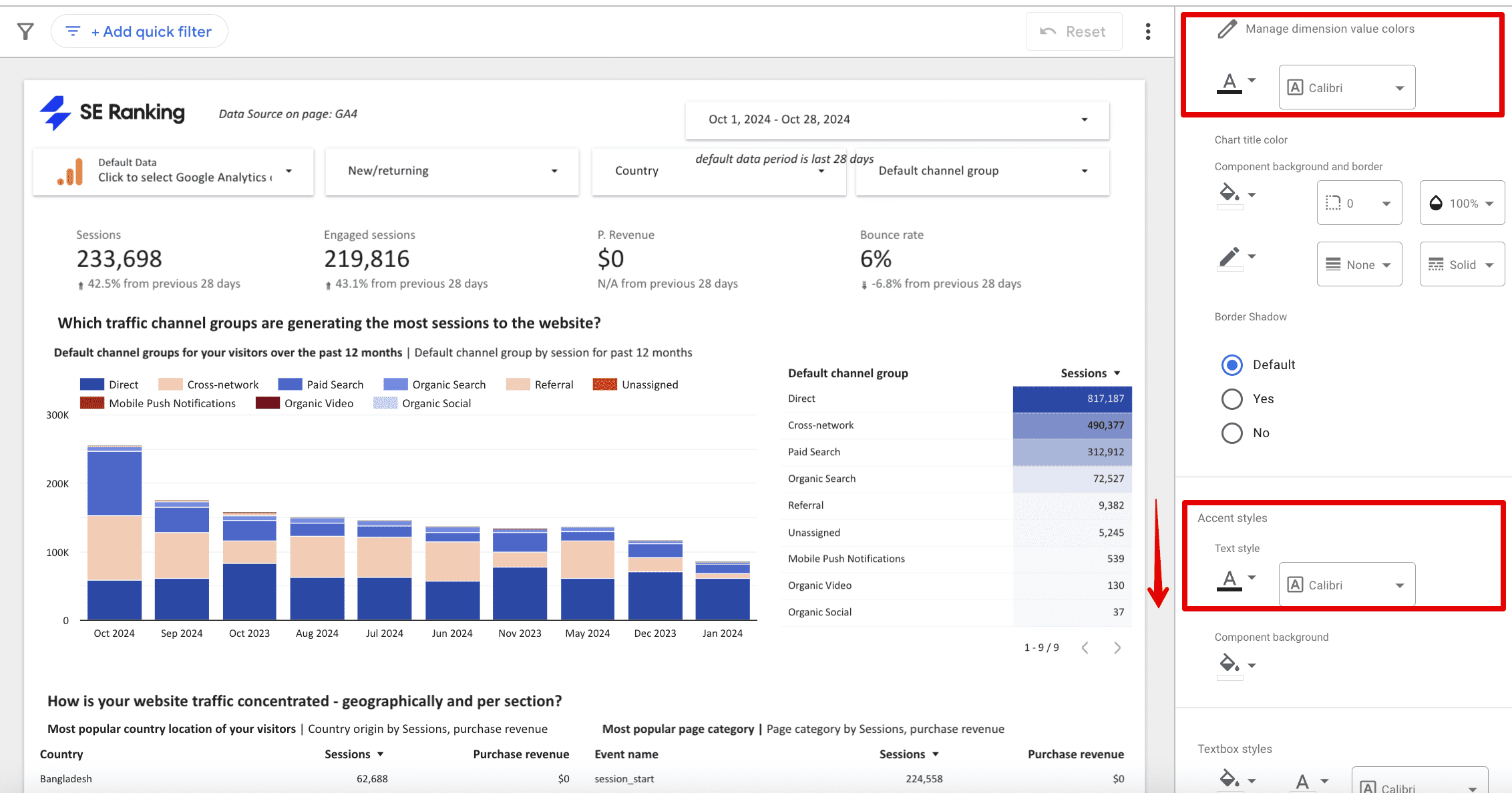Open the date range Oct 1 - Oct 28 dropdown
Screen dimensions: 1512x793
pos(897,120)
